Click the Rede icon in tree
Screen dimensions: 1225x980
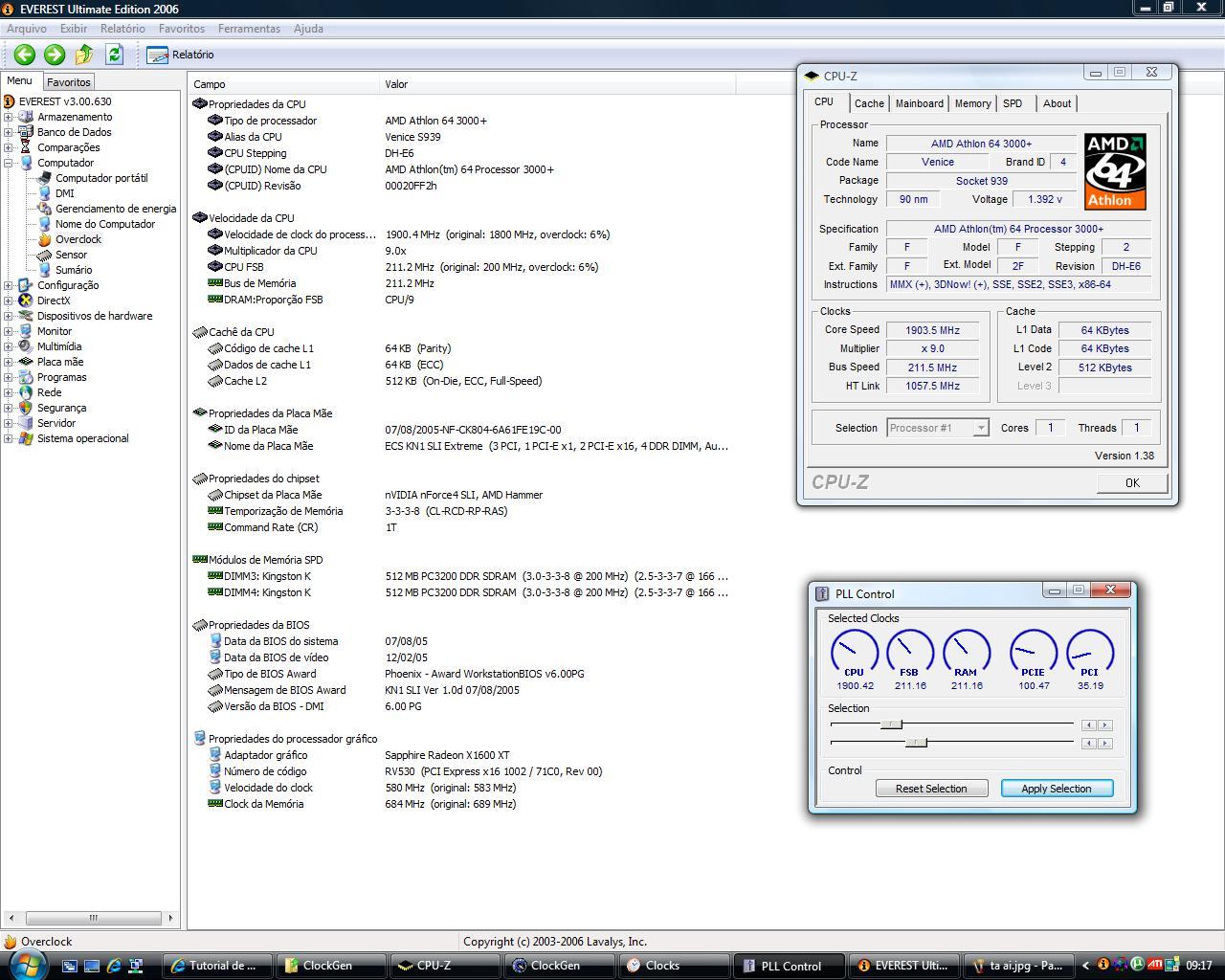point(26,392)
